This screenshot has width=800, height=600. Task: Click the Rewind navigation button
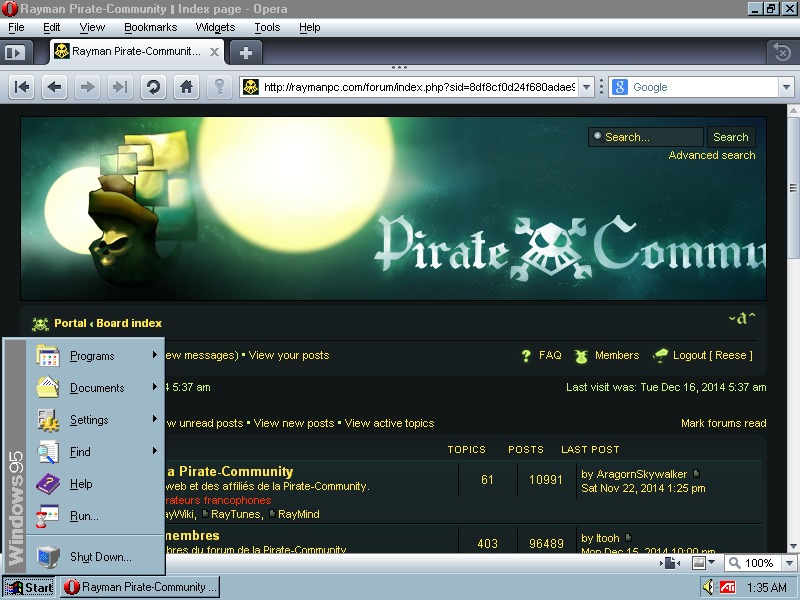point(22,87)
